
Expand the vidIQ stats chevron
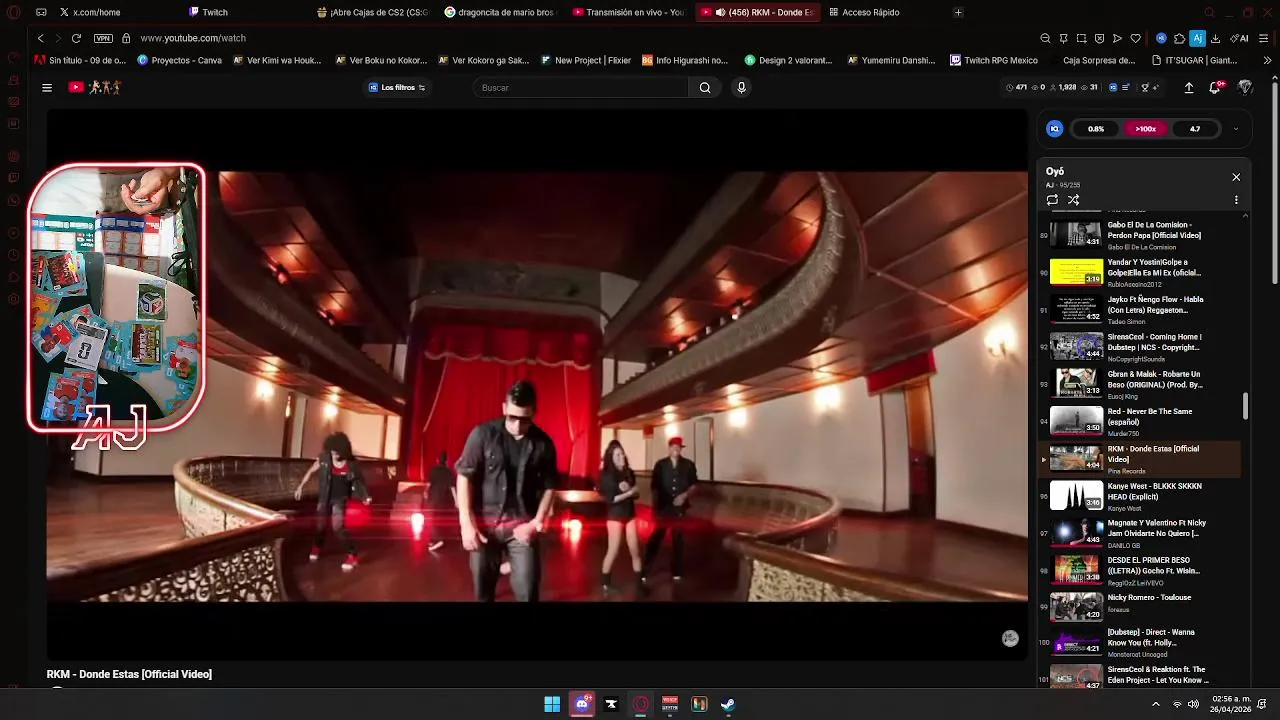(1235, 129)
